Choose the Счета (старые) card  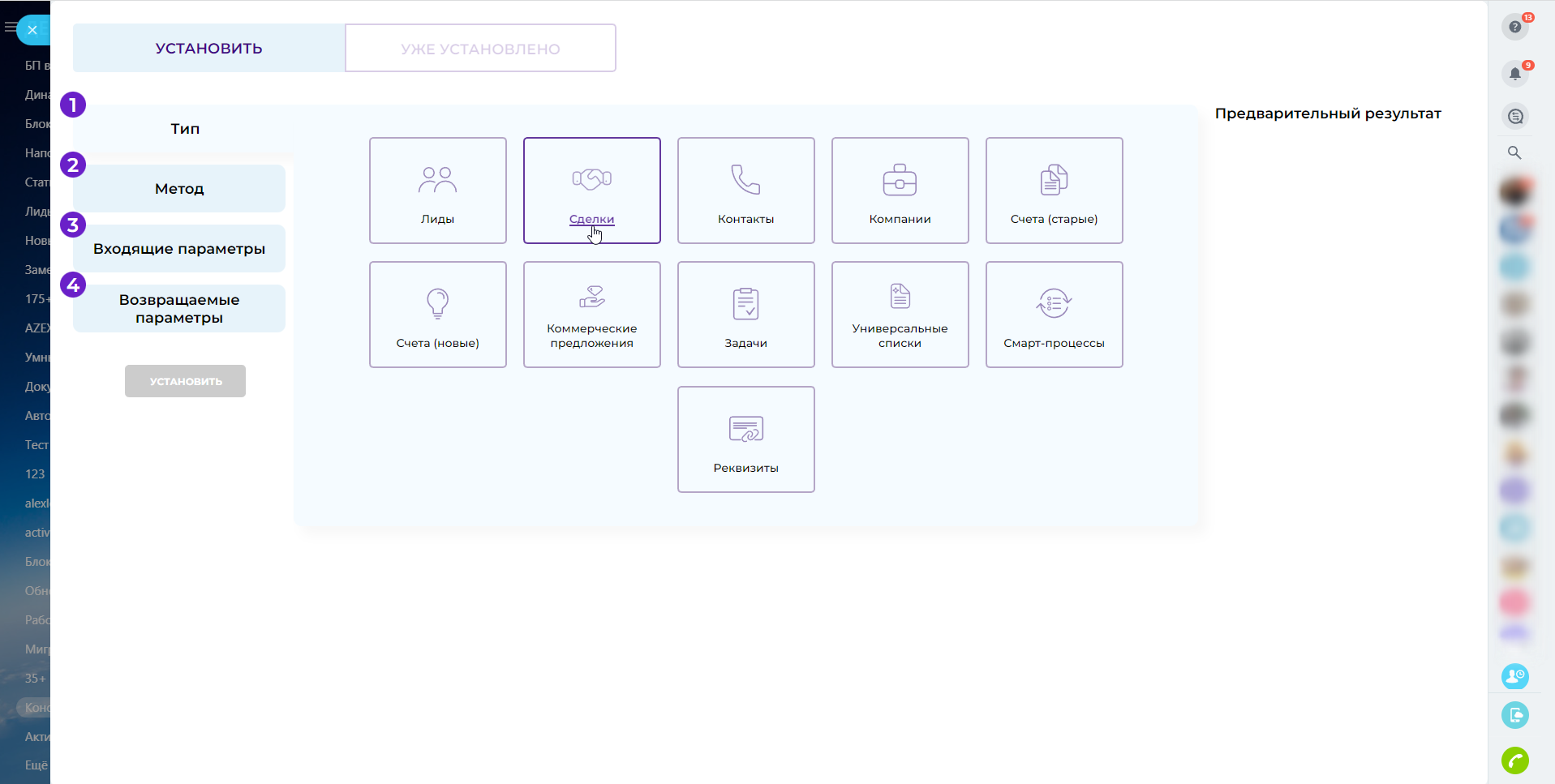(1054, 191)
